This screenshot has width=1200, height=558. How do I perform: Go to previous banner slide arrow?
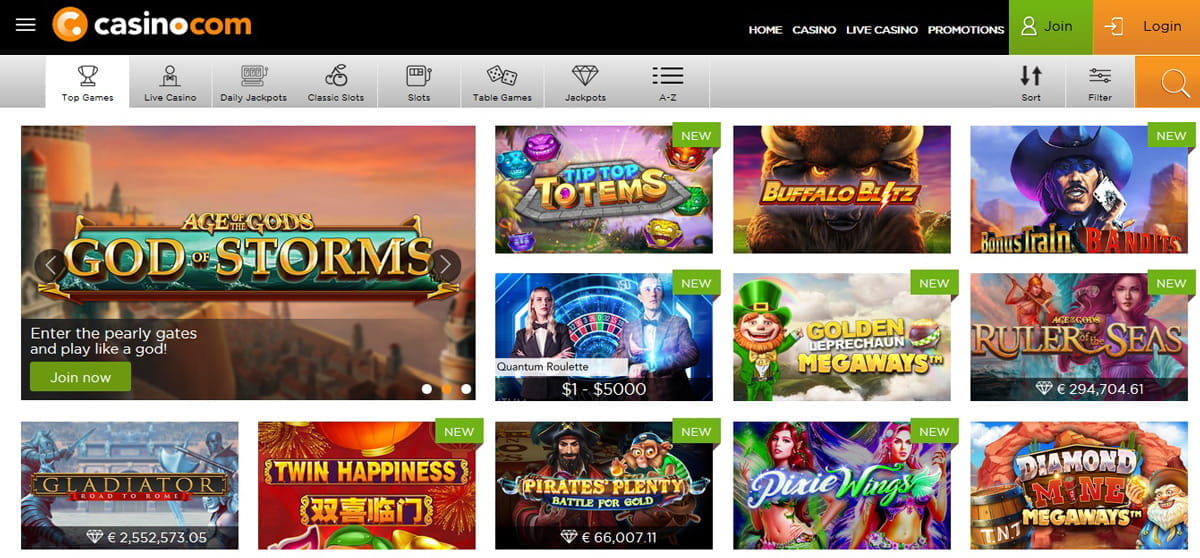(50, 265)
